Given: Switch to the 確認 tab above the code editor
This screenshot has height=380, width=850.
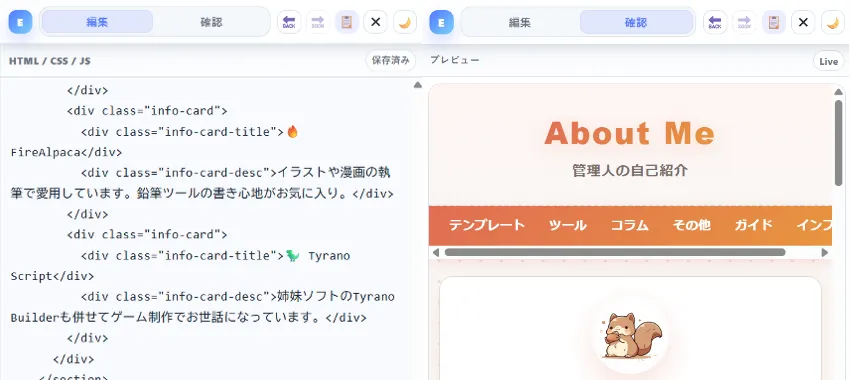Looking at the screenshot, I should (211, 22).
